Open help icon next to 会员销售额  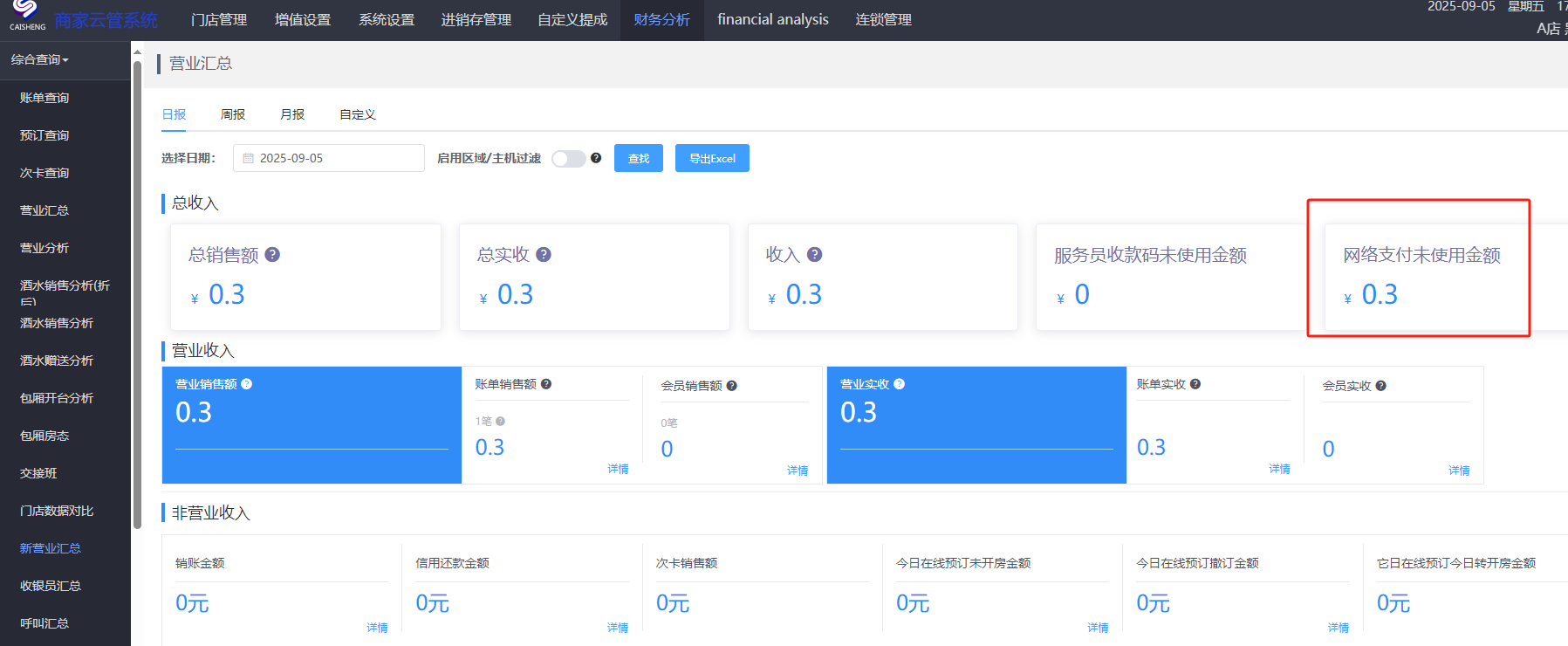click(x=732, y=386)
